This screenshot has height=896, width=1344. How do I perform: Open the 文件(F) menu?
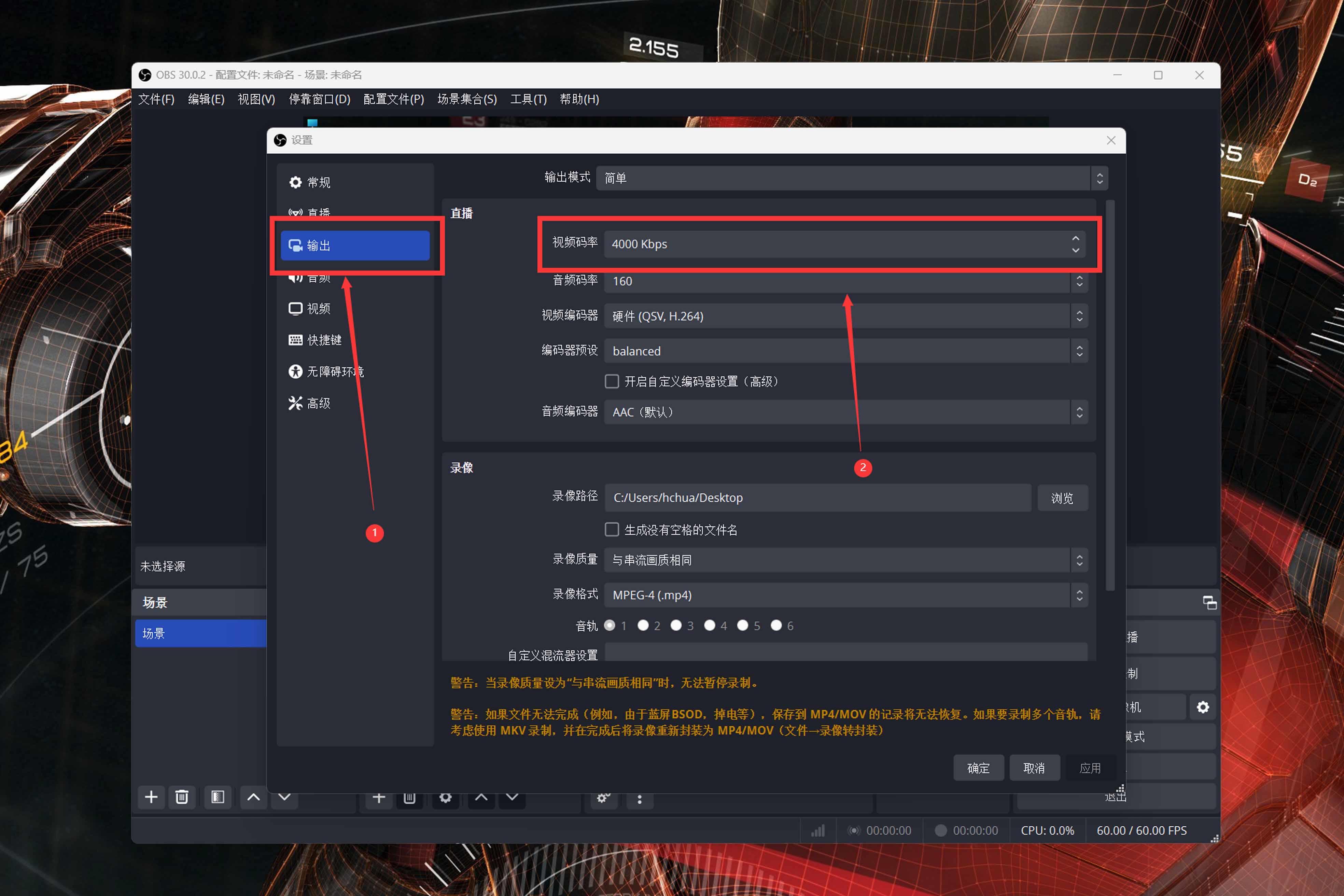point(157,99)
